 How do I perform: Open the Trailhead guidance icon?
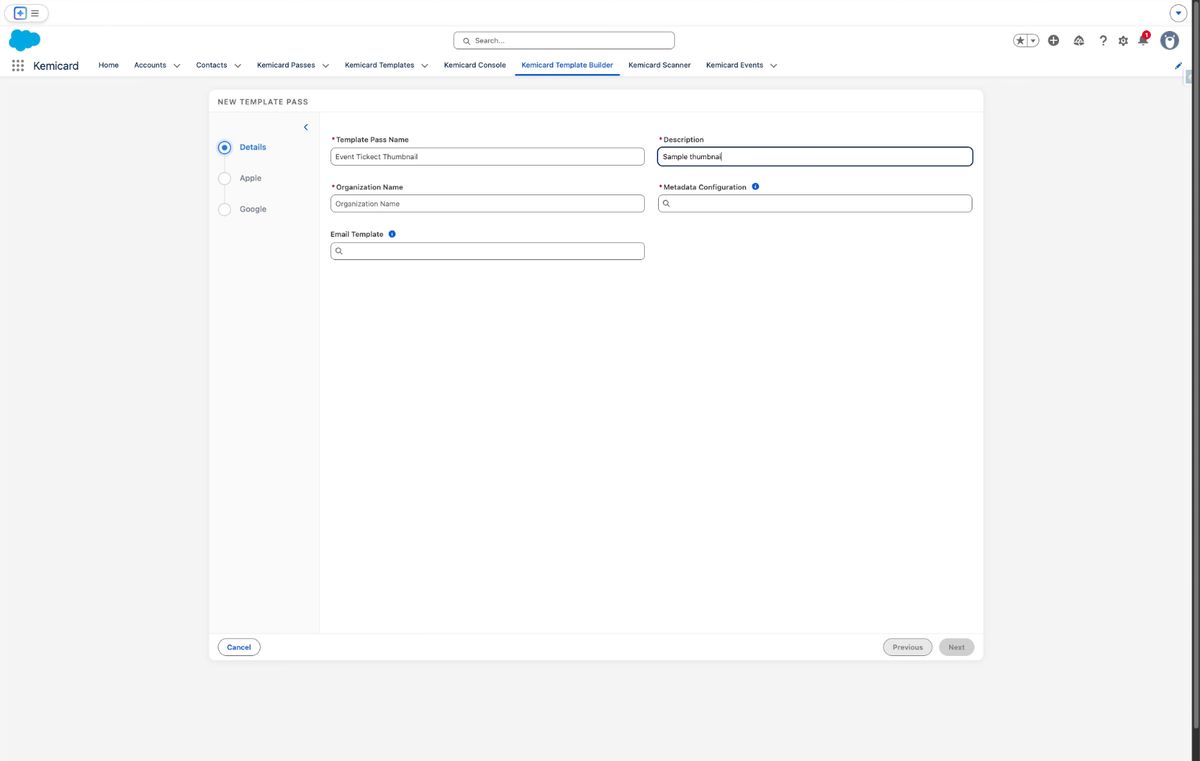point(1079,40)
